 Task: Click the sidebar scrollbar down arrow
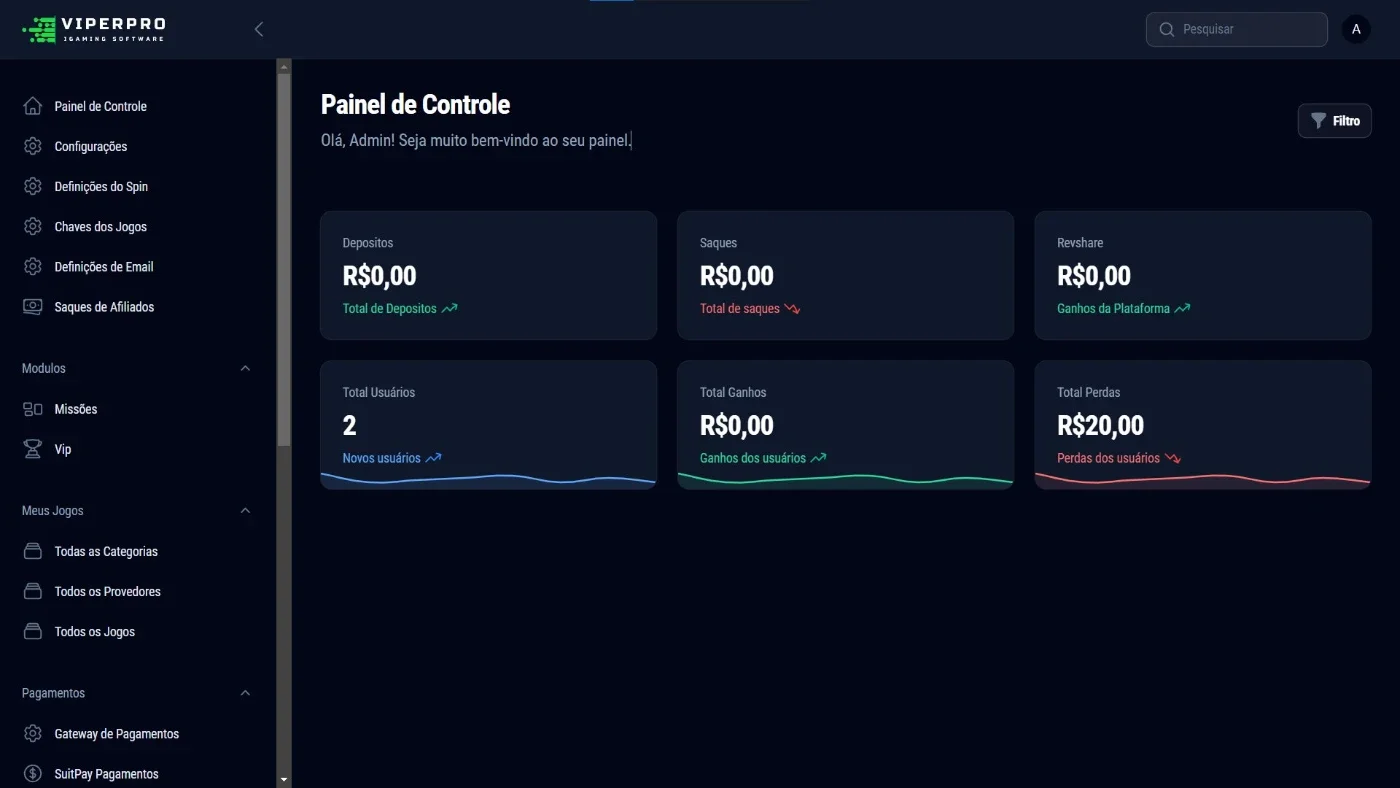[x=284, y=779]
